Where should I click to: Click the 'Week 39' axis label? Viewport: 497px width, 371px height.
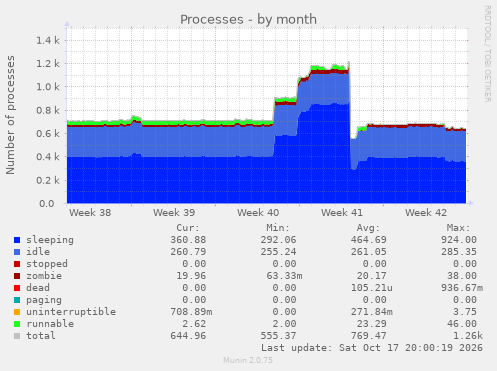tap(174, 213)
